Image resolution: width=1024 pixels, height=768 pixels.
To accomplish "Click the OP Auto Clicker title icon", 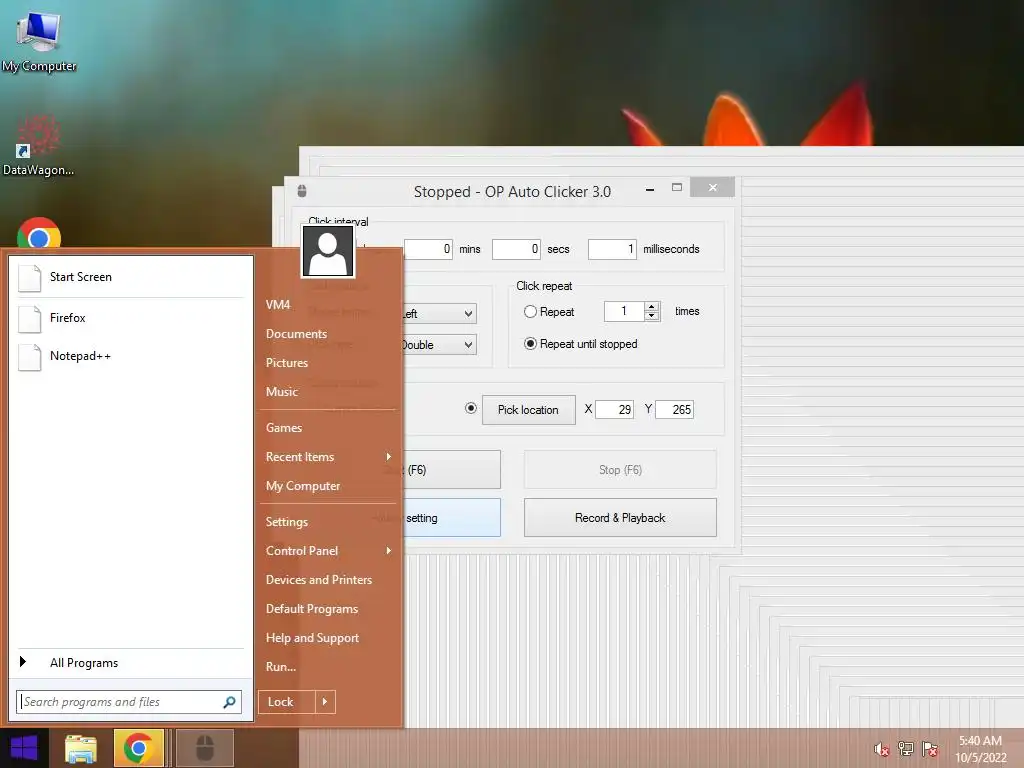I will coord(302,191).
